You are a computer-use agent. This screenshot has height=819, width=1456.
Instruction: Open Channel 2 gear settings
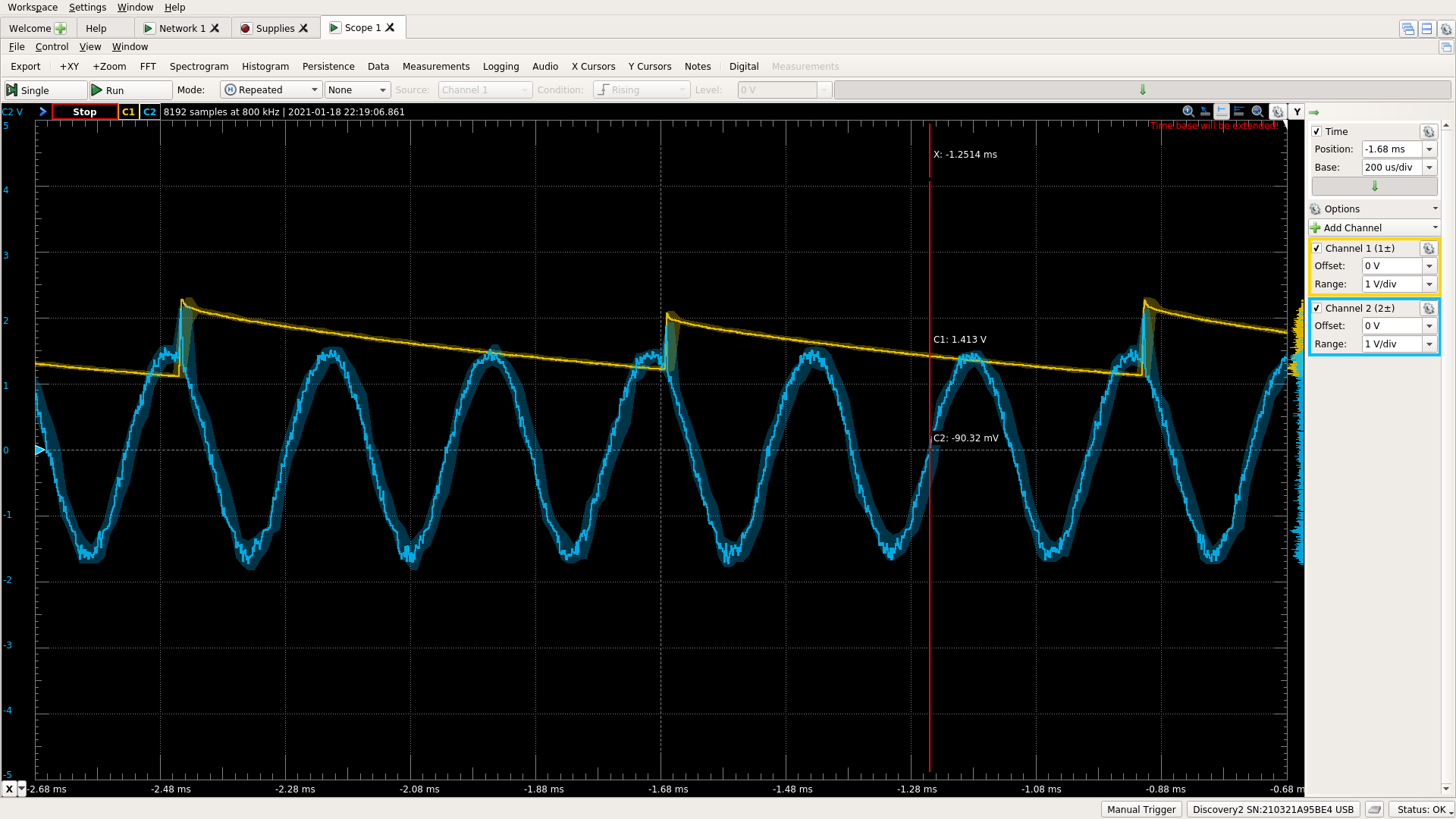(x=1429, y=309)
